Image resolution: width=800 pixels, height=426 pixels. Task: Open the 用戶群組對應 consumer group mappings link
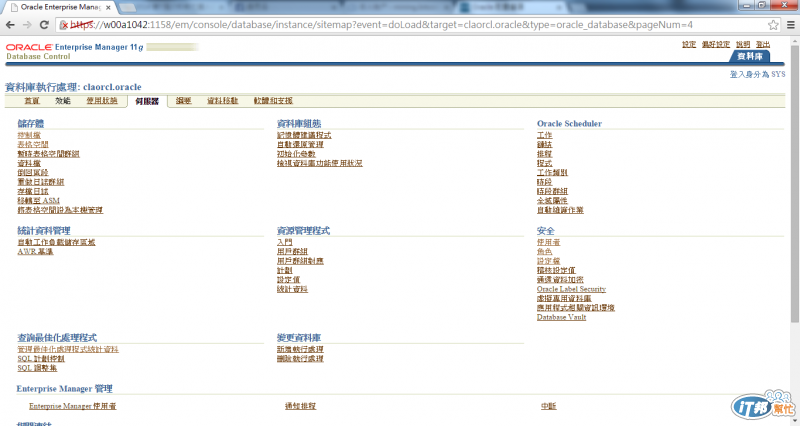300,261
